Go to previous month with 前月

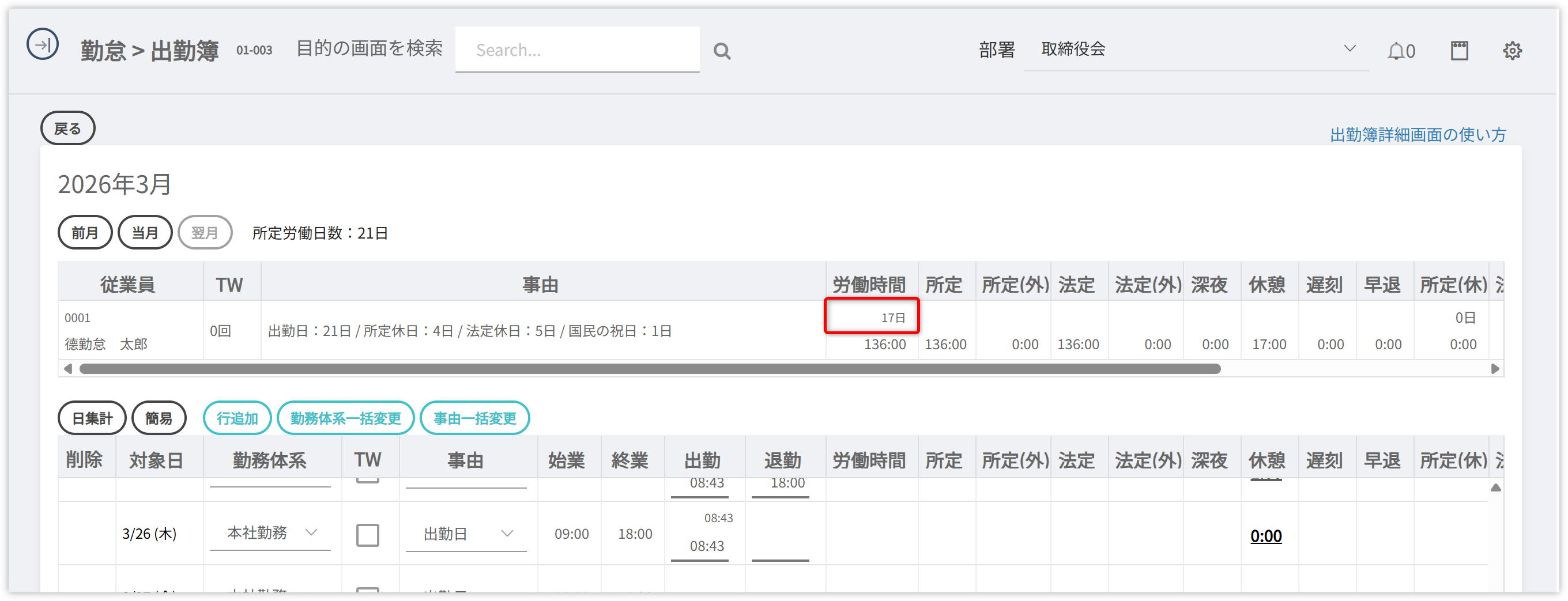[x=85, y=232]
